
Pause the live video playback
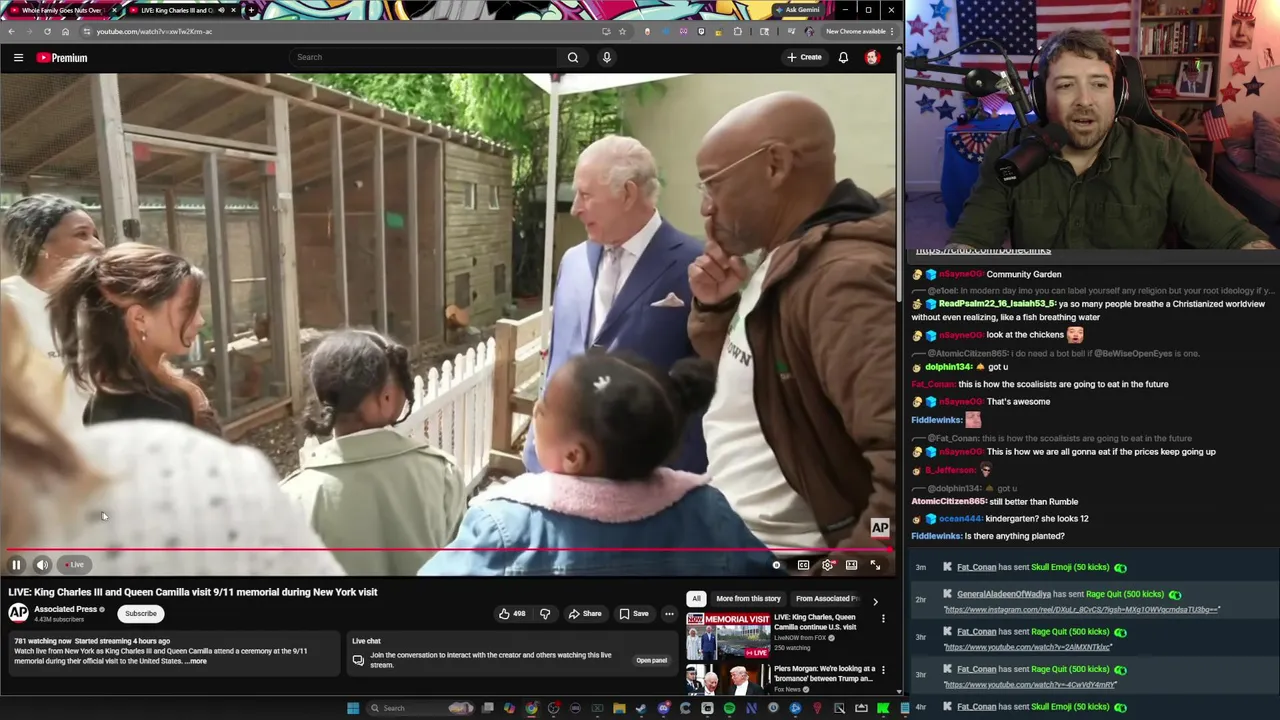(x=16, y=565)
